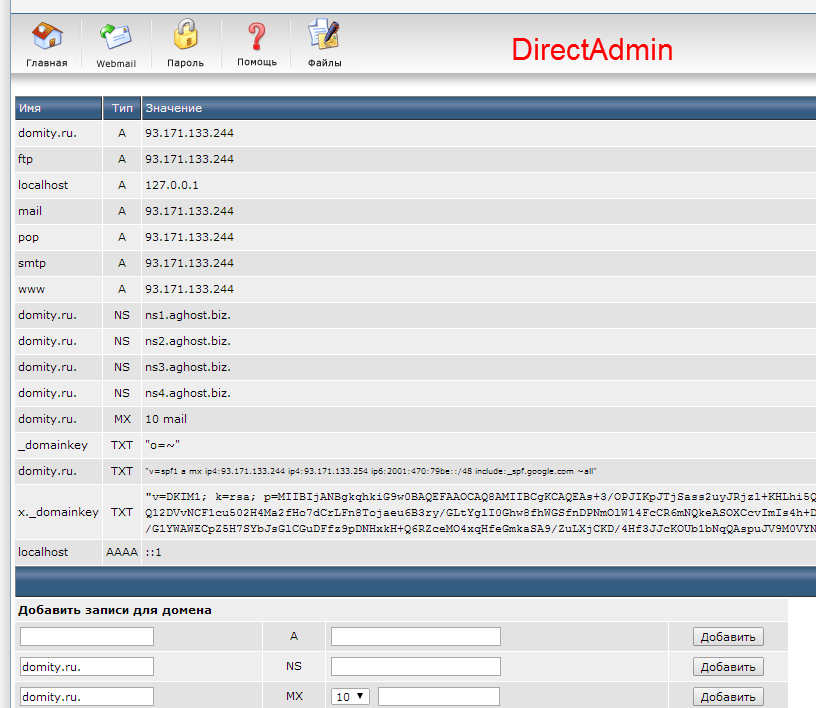Select domity.ru. name in the ns1.aghost.biz. row
The image size is (816, 708).
click(x=47, y=315)
